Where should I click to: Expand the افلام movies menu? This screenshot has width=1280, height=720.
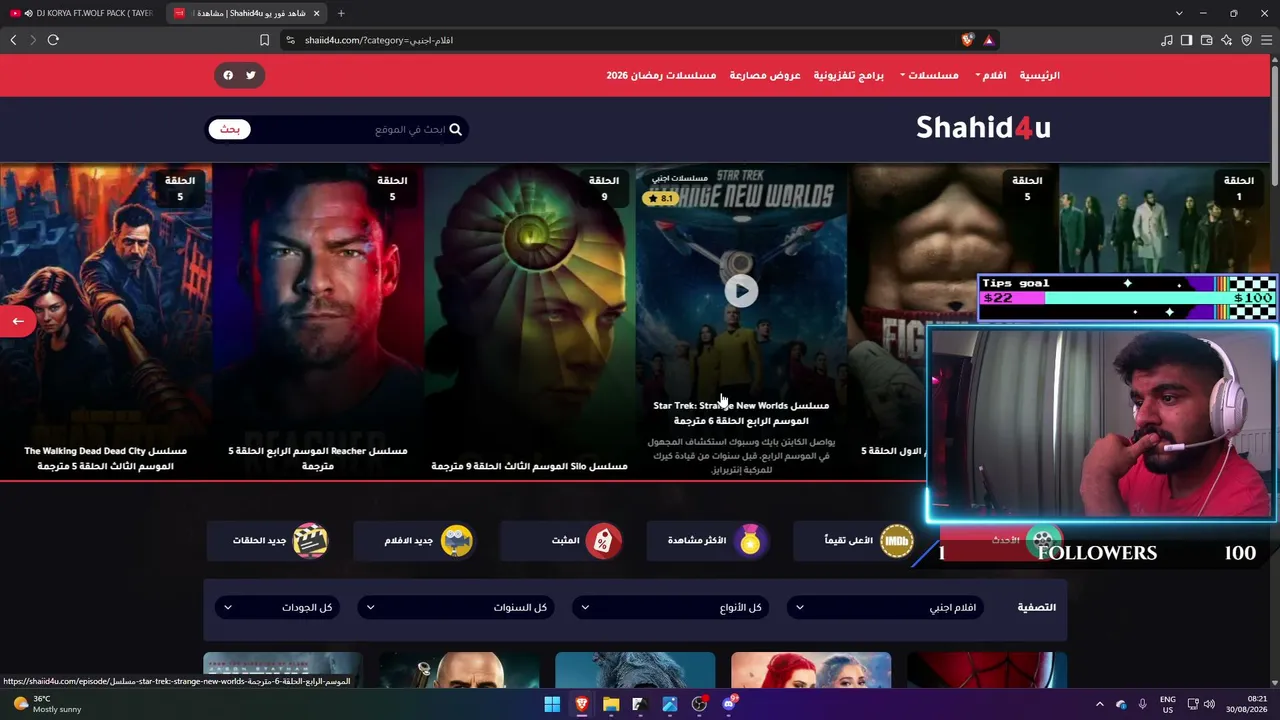coord(991,75)
